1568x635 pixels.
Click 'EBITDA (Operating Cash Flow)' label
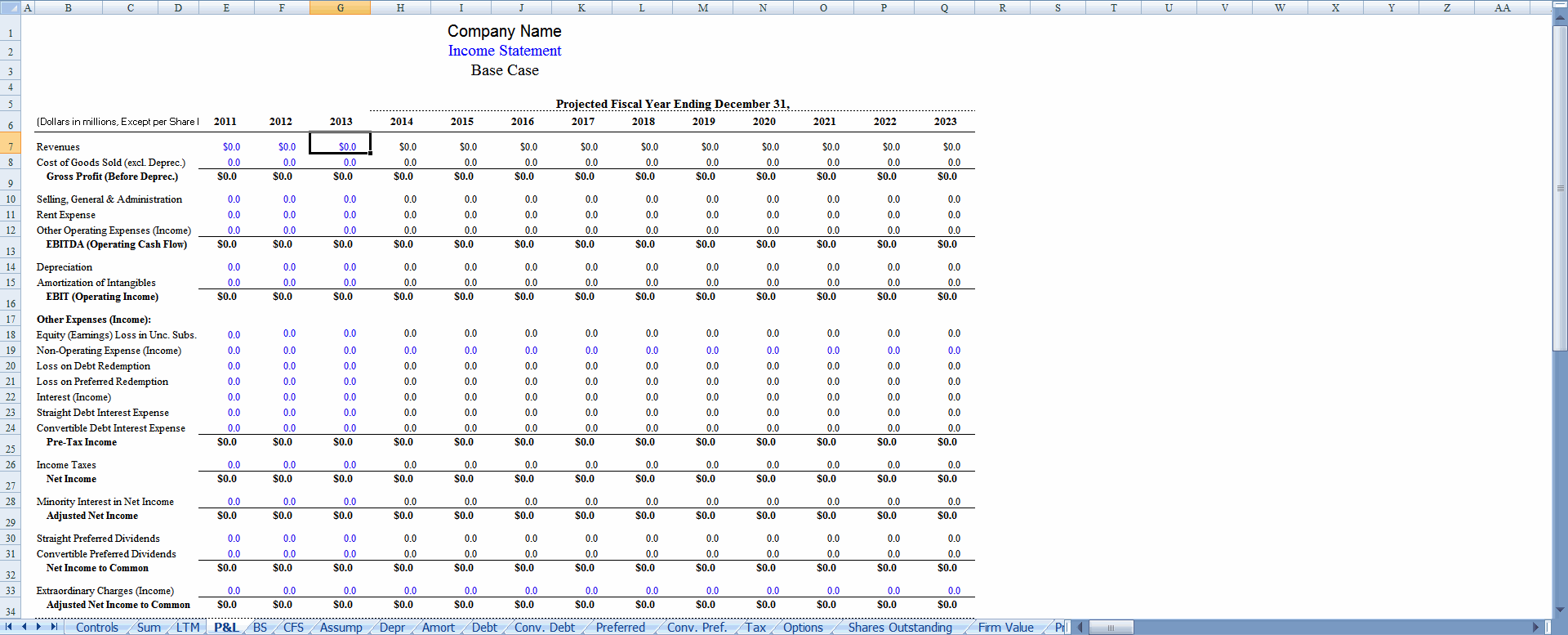[x=117, y=244]
